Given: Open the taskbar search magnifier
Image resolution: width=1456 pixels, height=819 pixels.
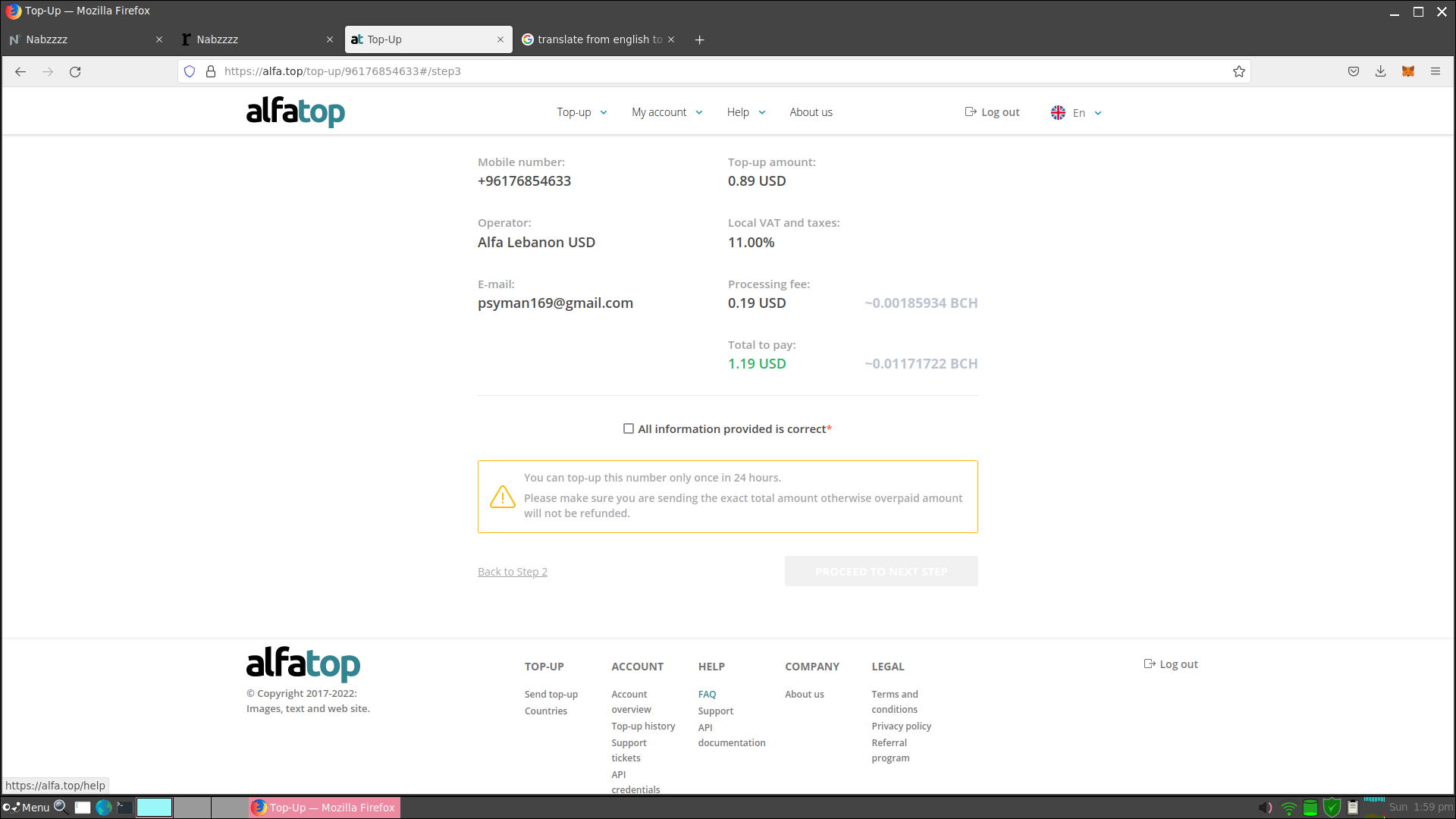Looking at the screenshot, I should point(61,807).
